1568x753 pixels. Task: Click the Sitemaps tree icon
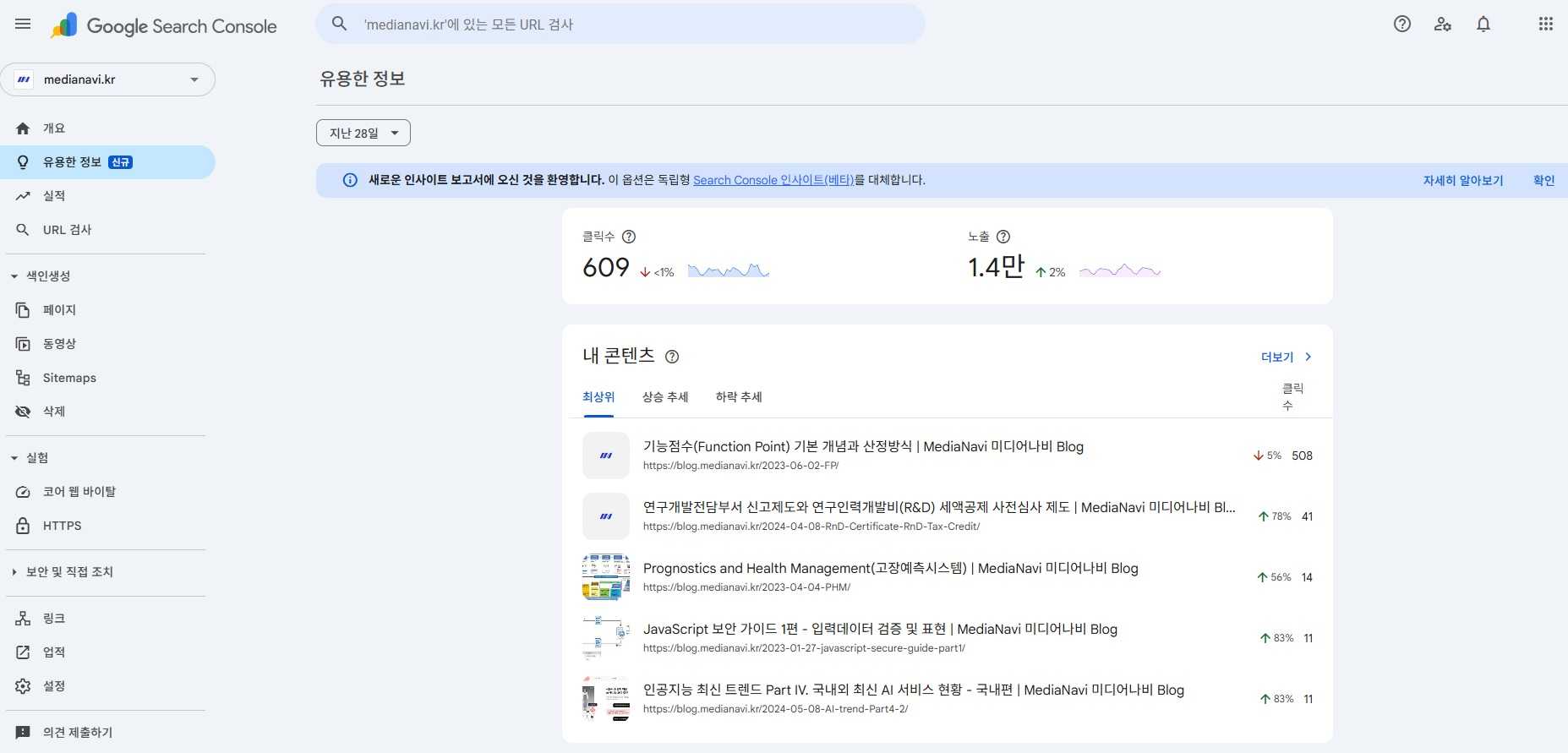23,378
